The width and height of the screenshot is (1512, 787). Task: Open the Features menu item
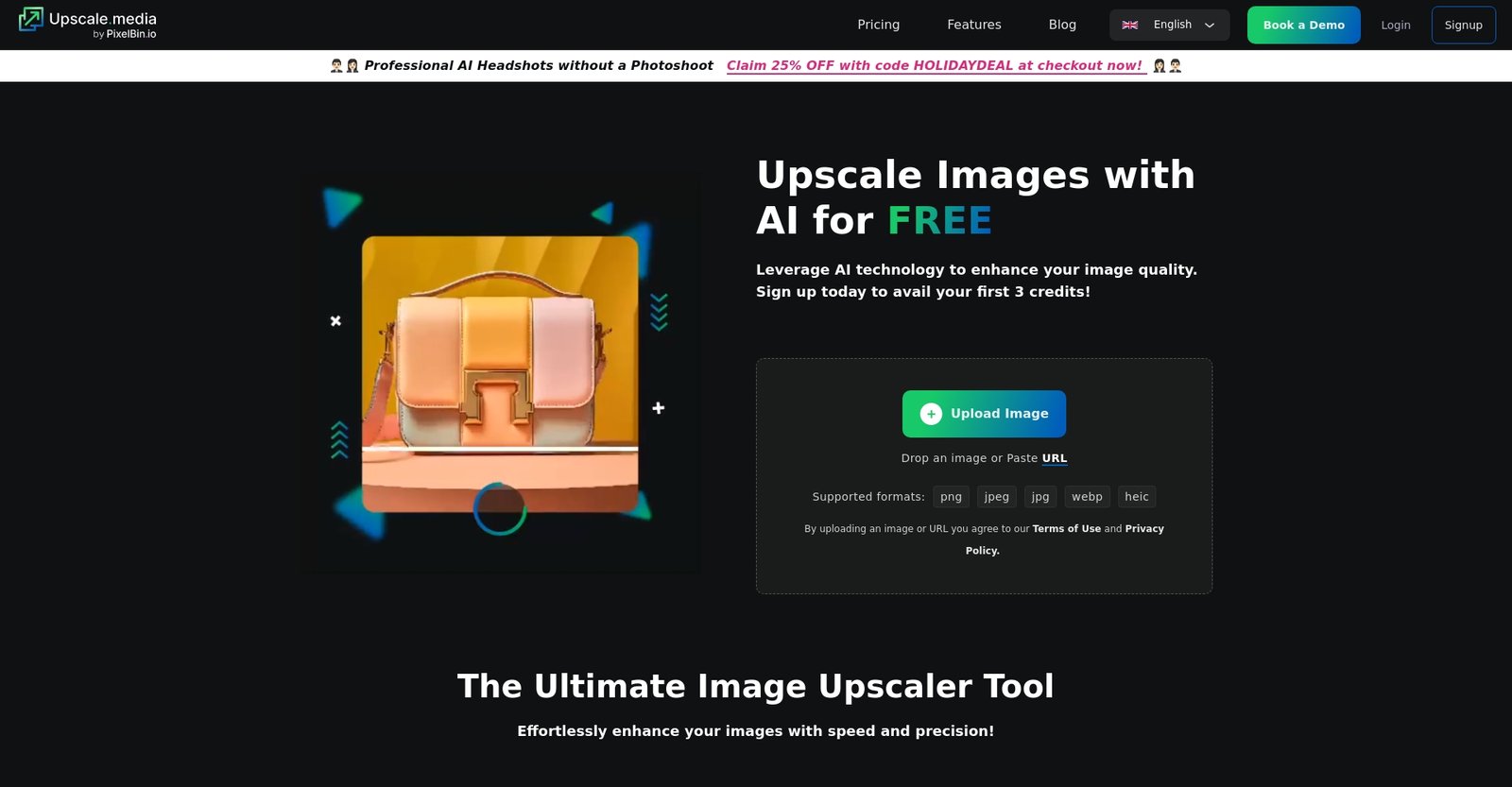[x=973, y=25]
